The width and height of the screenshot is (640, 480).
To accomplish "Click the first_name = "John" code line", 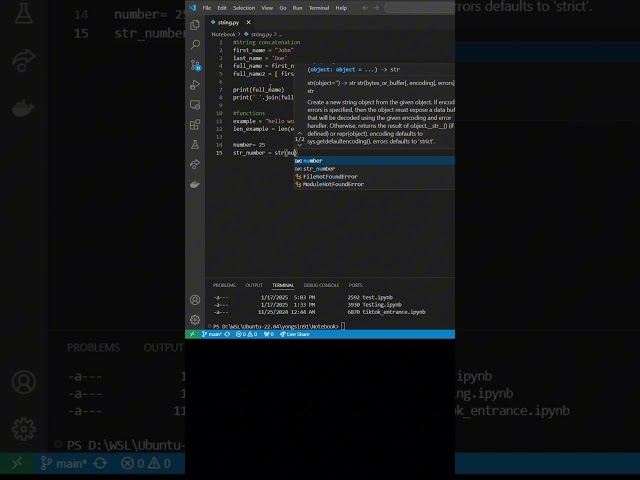I will (x=263, y=50).
